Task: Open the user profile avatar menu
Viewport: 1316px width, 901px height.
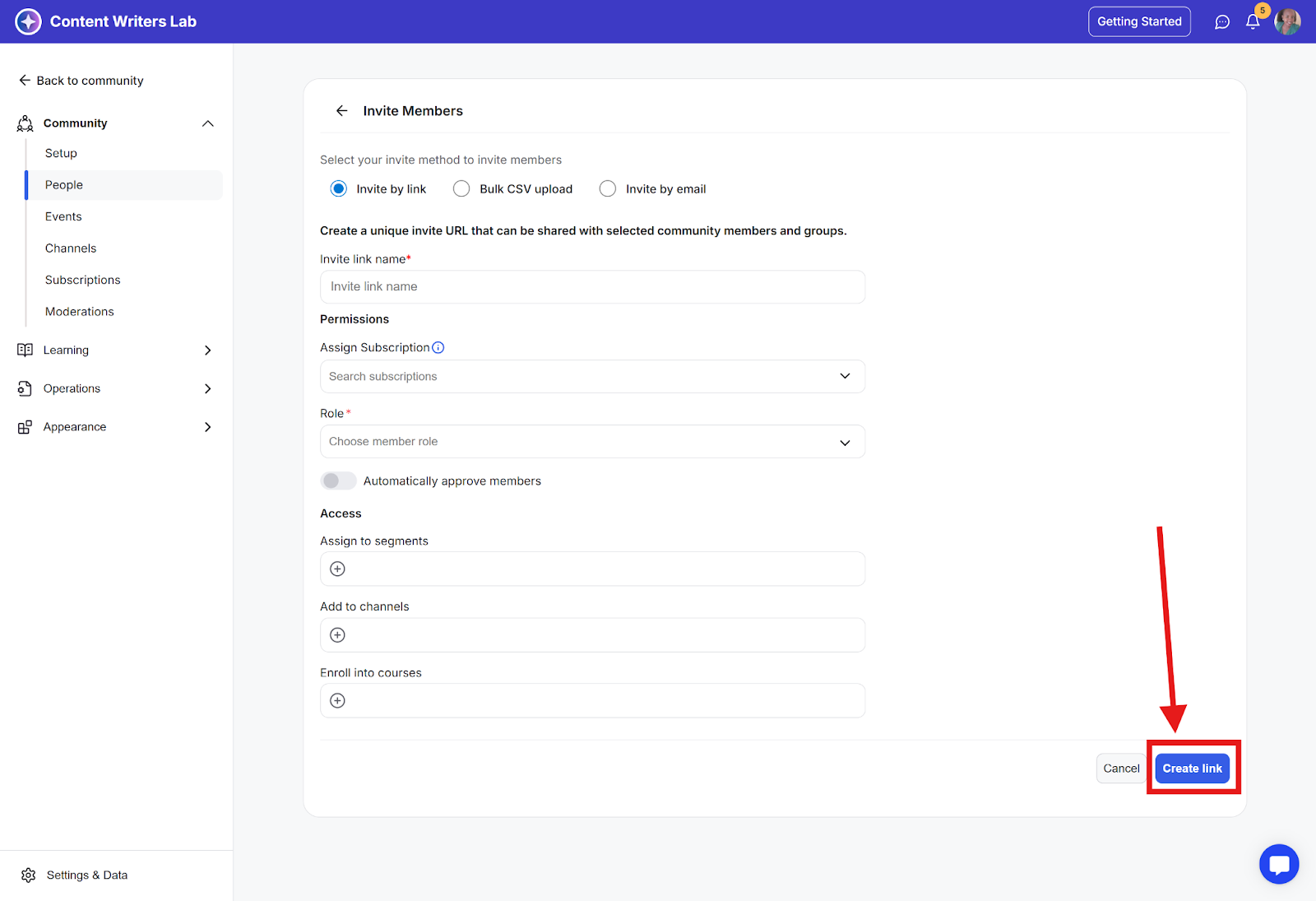Action: pyautogui.click(x=1287, y=21)
